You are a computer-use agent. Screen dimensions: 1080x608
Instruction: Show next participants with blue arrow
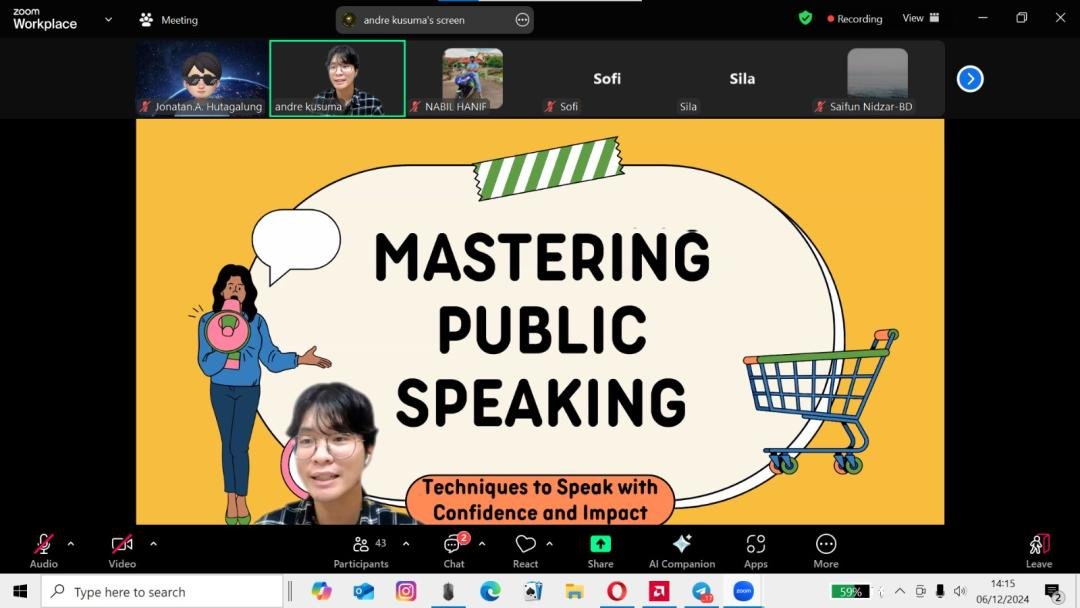pos(970,79)
